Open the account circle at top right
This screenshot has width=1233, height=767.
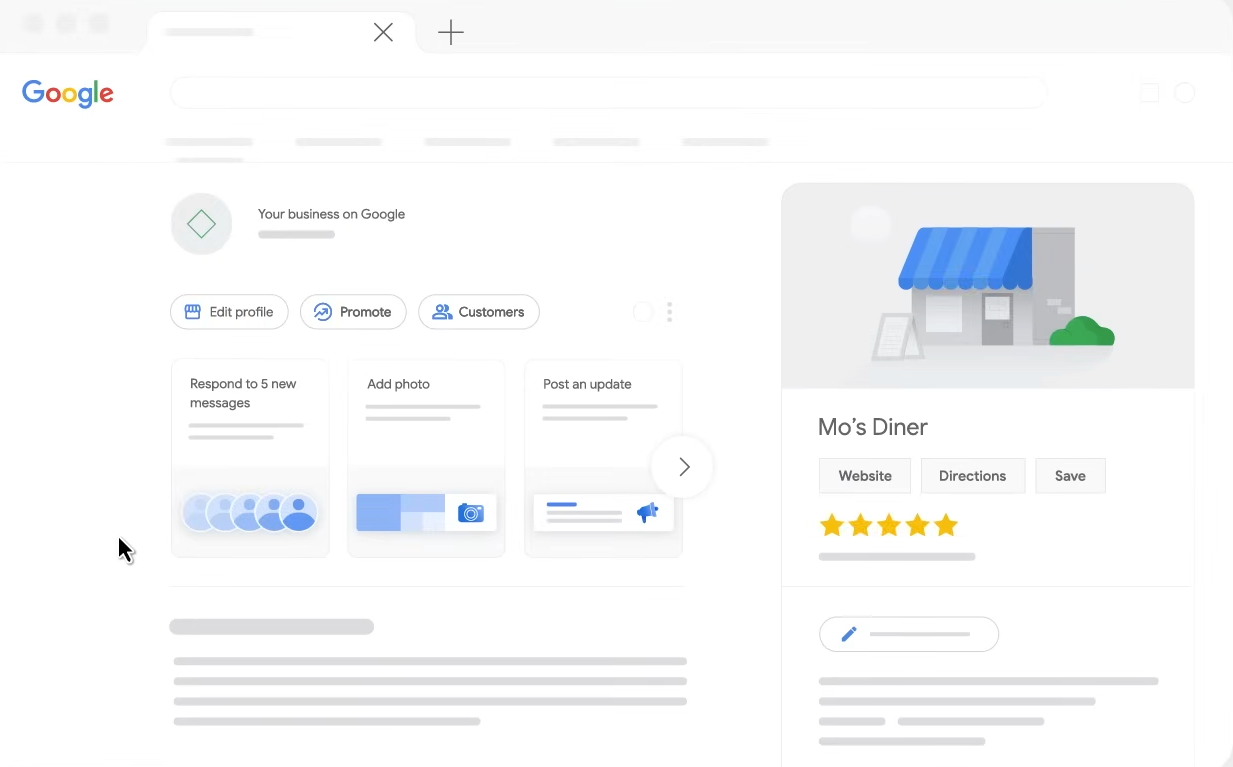pos(1184,93)
